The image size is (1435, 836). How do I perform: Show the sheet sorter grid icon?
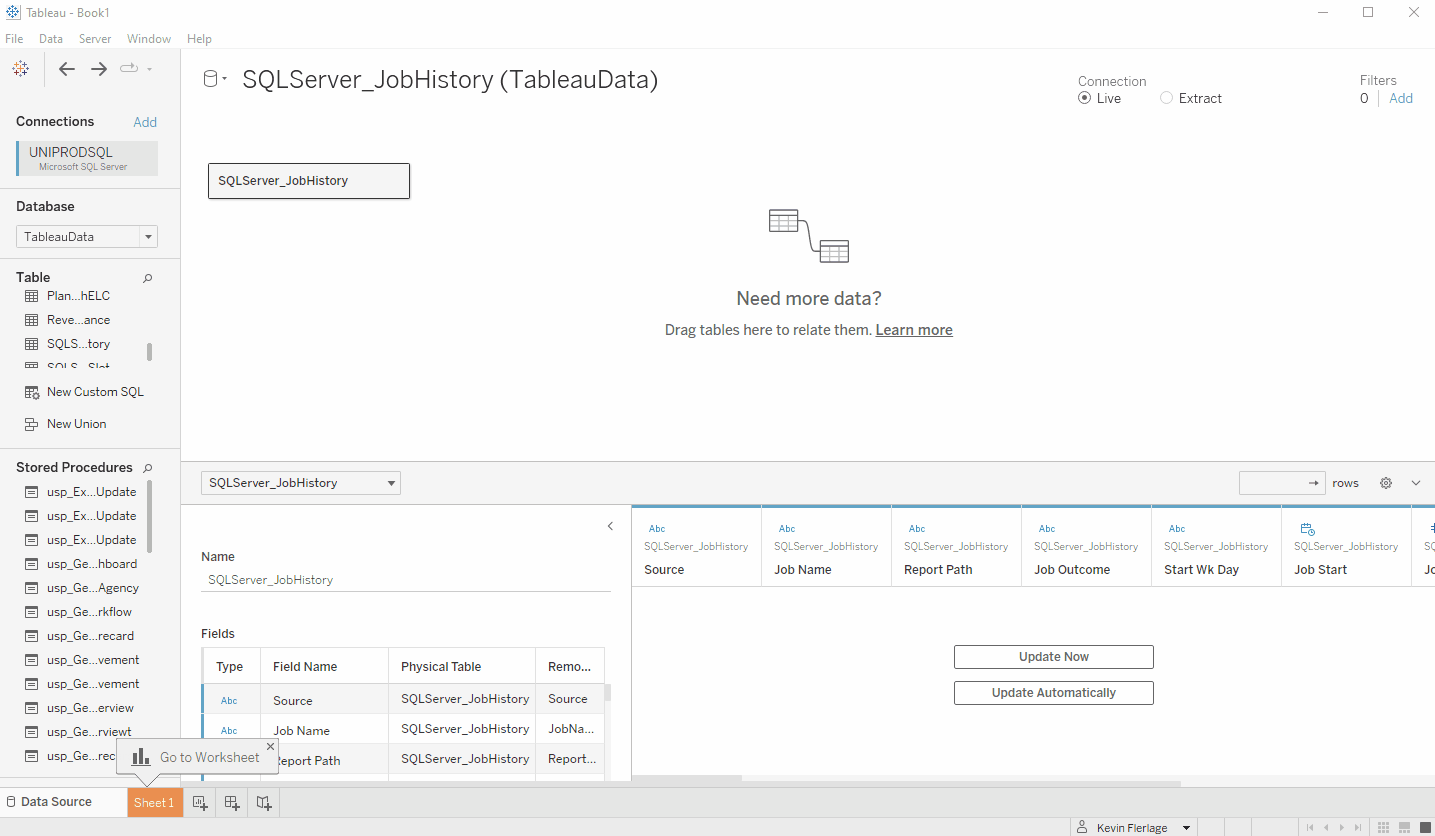coord(1384,827)
